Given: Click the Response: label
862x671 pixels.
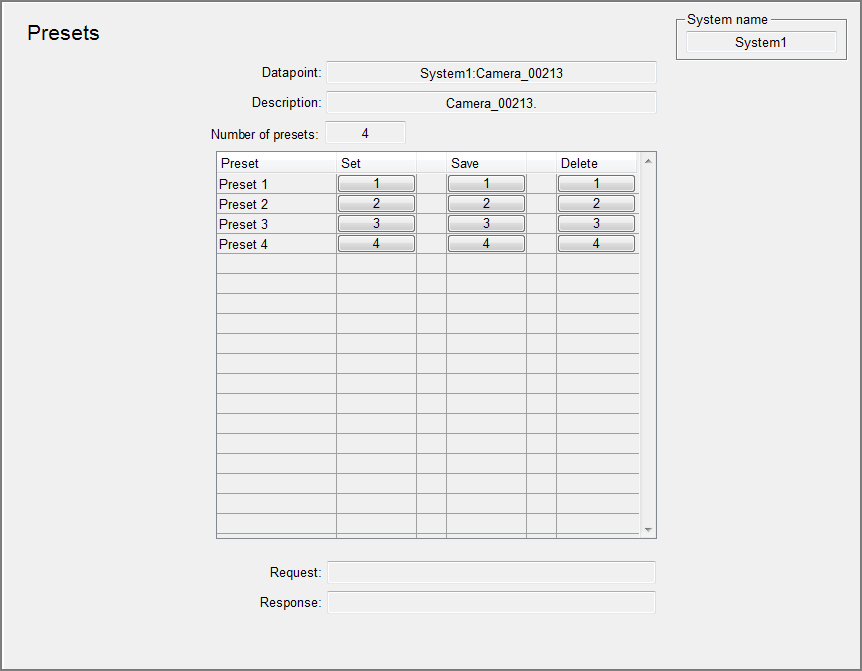Looking at the screenshot, I should (x=290, y=603).
